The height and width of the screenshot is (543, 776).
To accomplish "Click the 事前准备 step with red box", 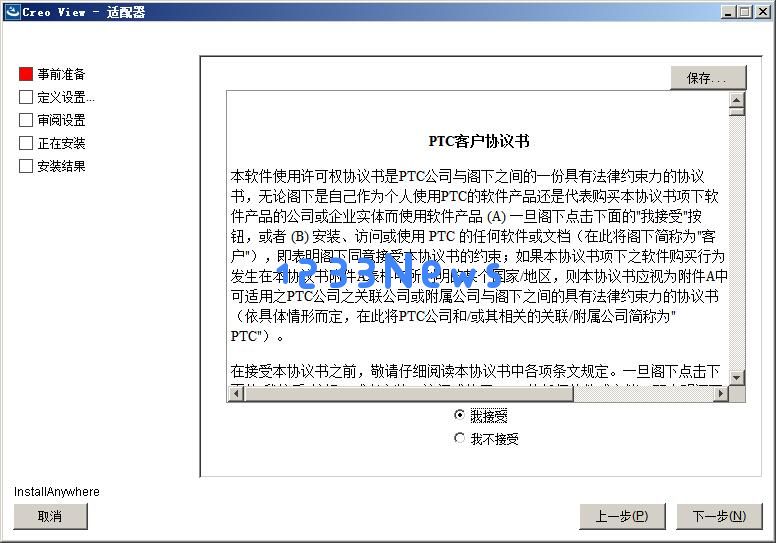I will pos(52,74).
